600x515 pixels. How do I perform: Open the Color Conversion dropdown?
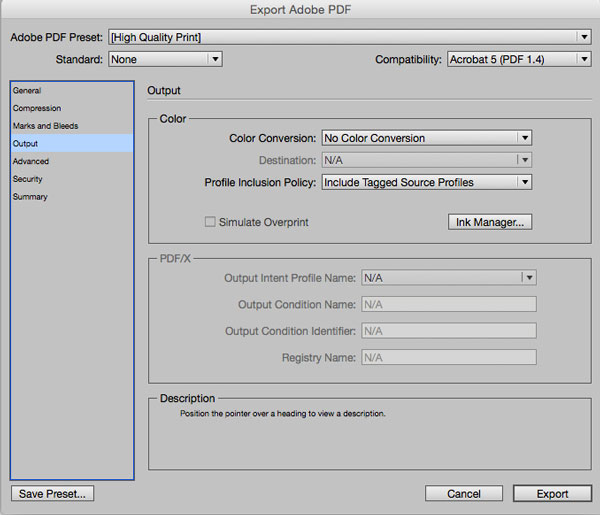[427, 138]
